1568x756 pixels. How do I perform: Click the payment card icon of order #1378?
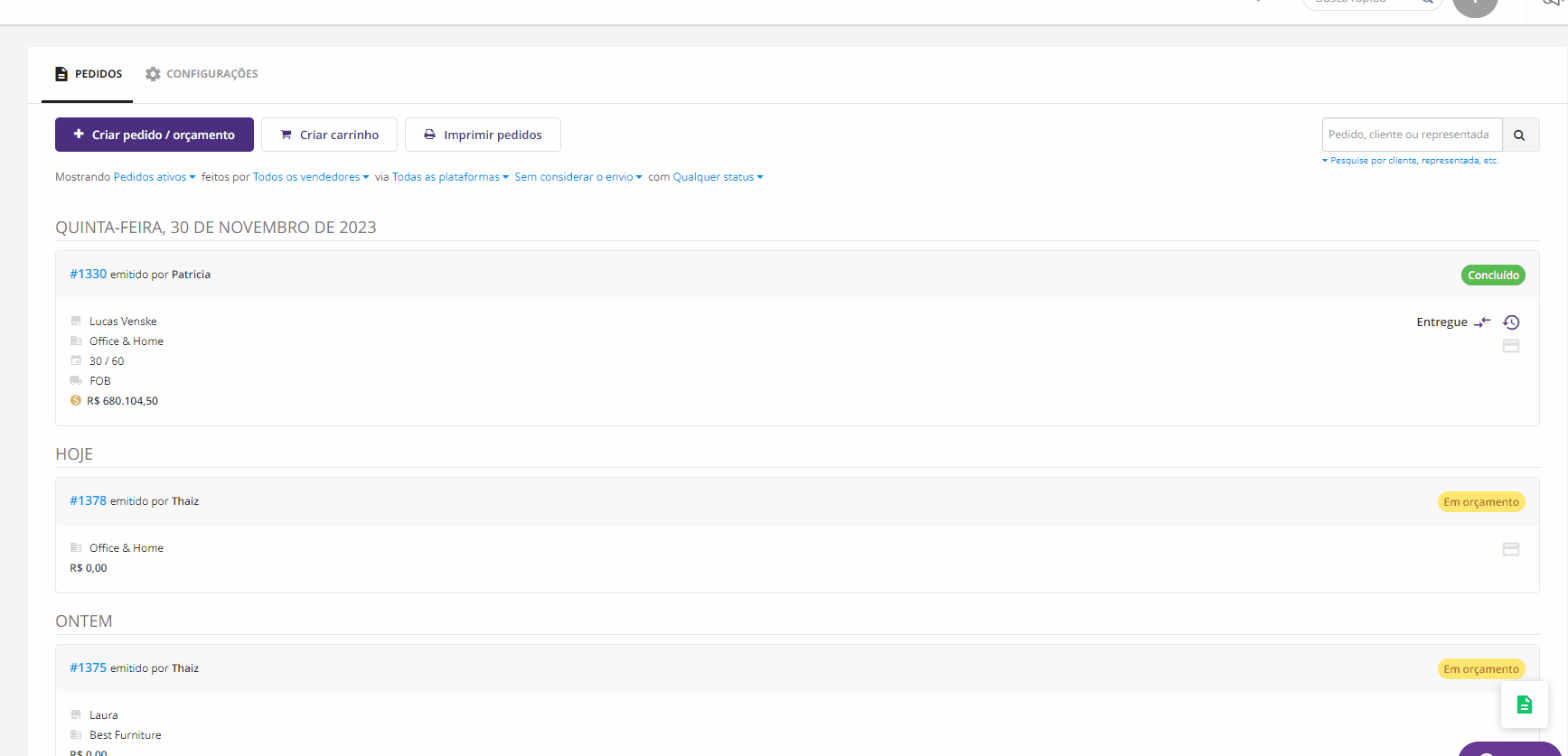tap(1511, 549)
